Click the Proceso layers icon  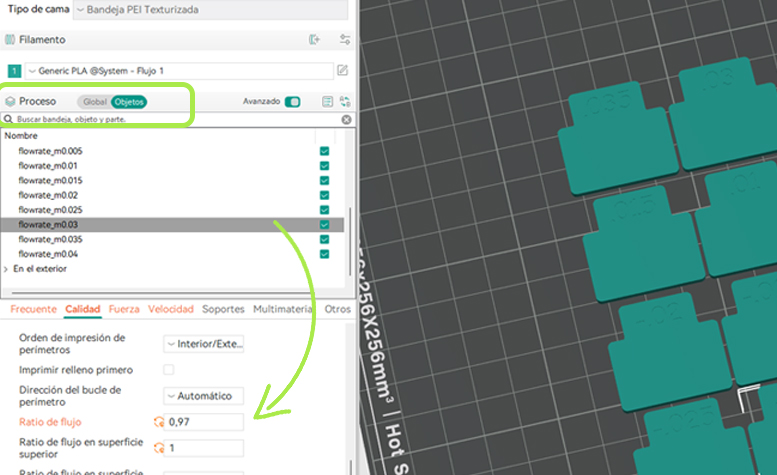(x=10, y=102)
